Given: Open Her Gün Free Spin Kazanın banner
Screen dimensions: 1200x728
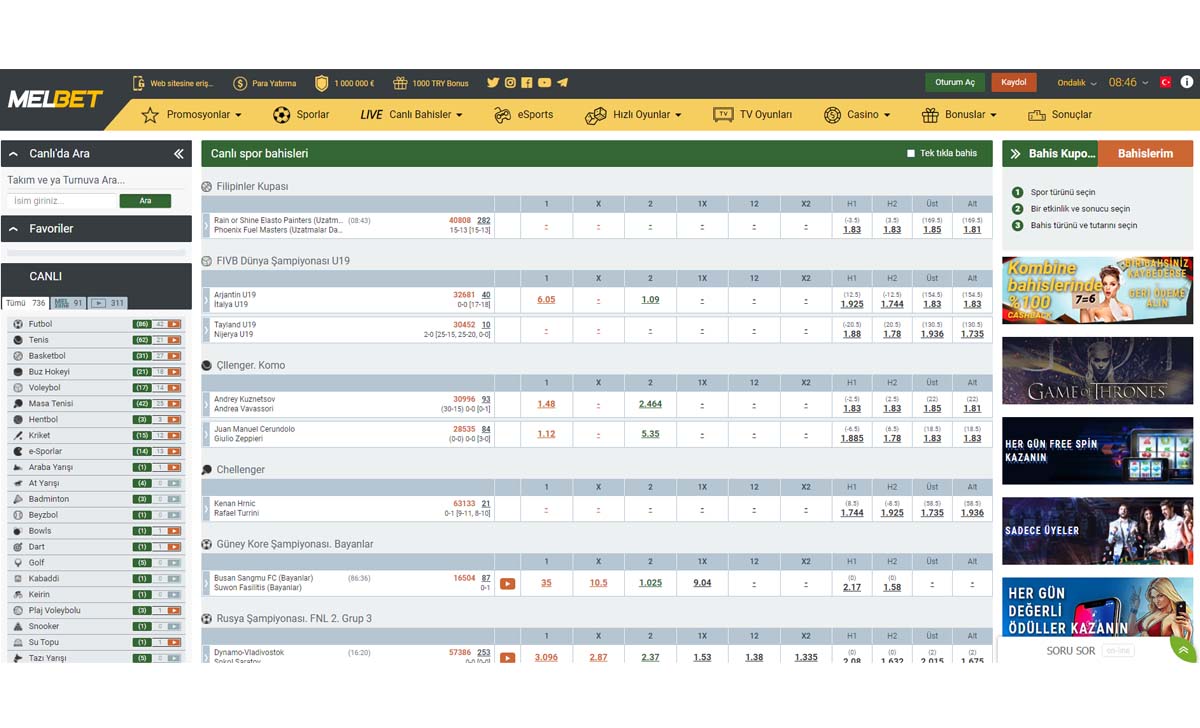Looking at the screenshot, I should tap(1097, 451).
